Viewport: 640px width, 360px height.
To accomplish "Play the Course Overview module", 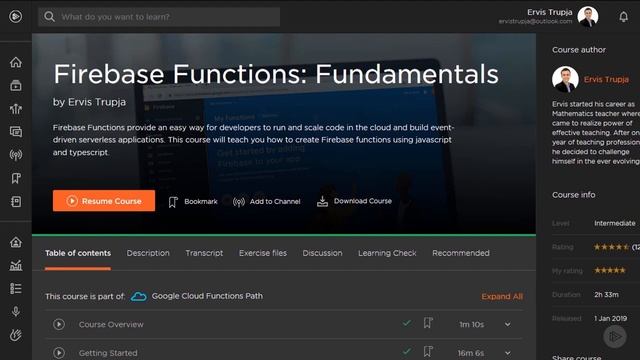I will (59, 324).
